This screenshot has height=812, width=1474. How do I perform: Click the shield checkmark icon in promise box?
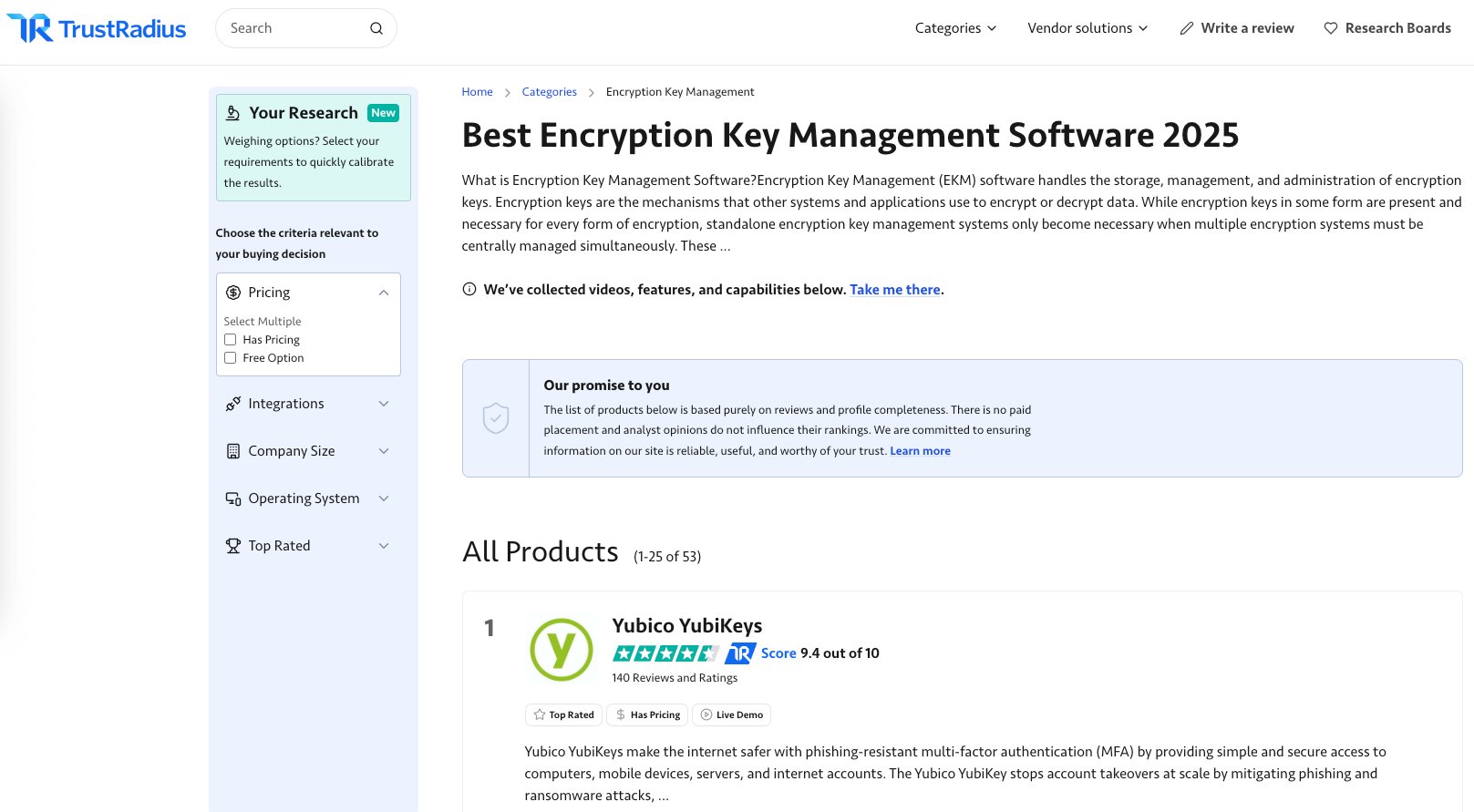click(x=496, y=418)
